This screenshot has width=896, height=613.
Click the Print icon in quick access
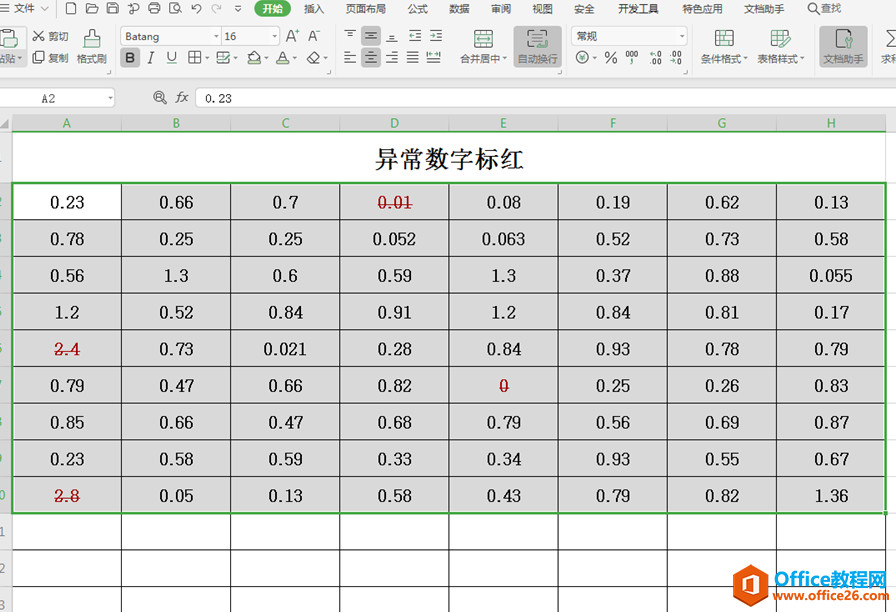pyautogui.click(x=154, y=8)
